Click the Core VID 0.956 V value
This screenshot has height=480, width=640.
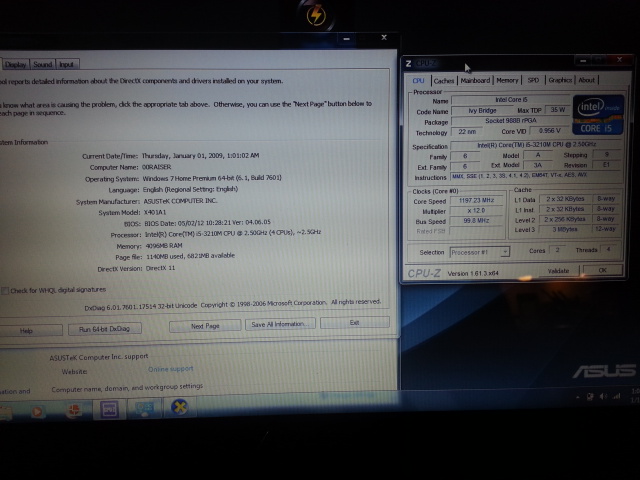(549, 131)
